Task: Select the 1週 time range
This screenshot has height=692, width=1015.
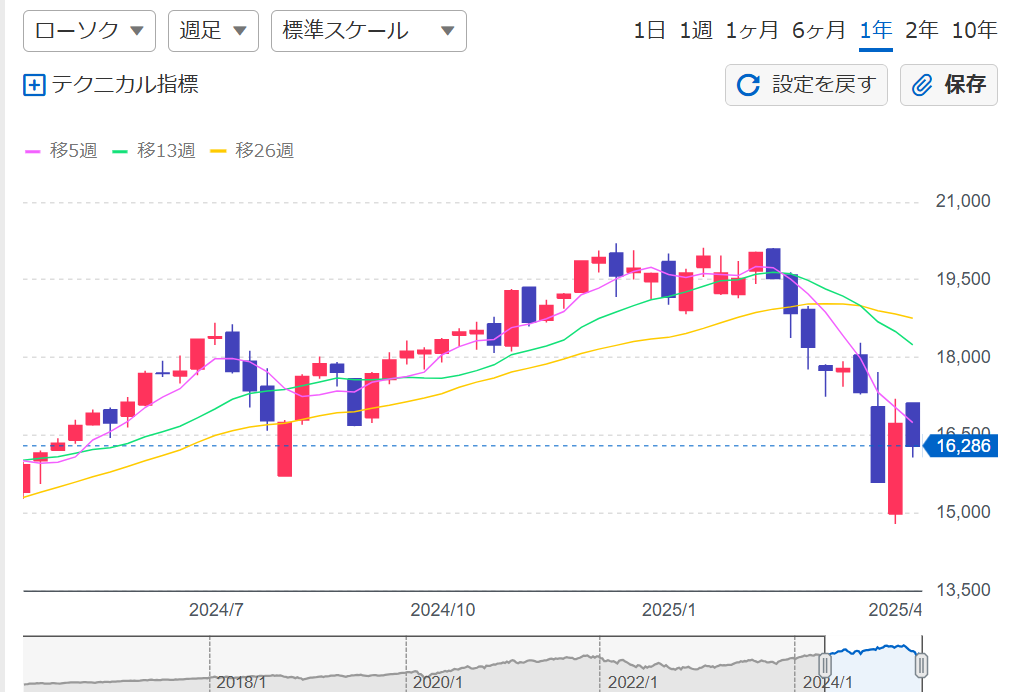Action: coord(696,30)
